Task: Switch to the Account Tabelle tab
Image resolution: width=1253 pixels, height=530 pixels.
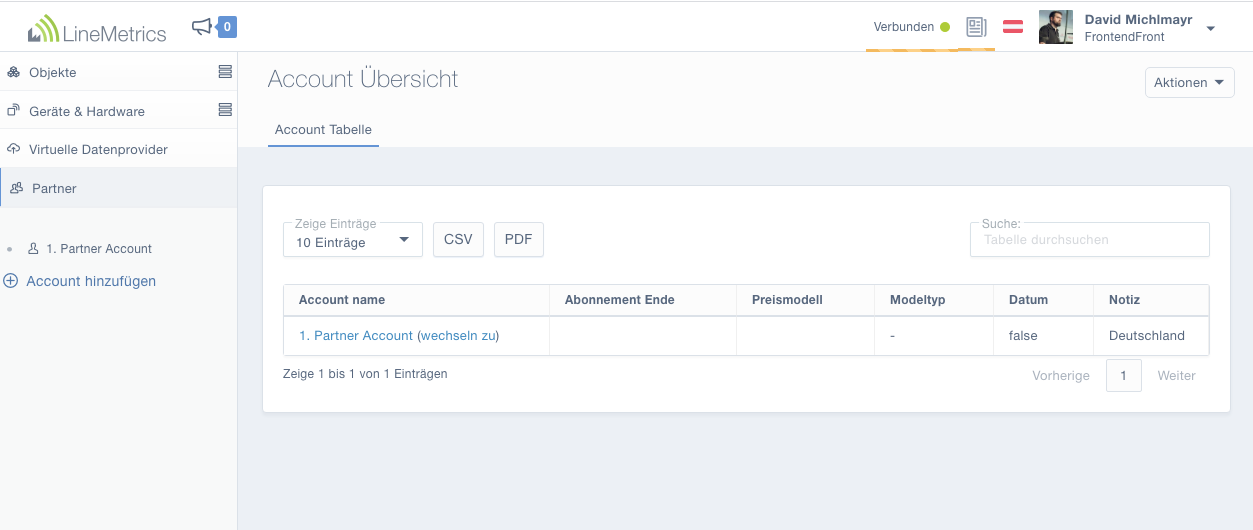Action: point(323,130)
